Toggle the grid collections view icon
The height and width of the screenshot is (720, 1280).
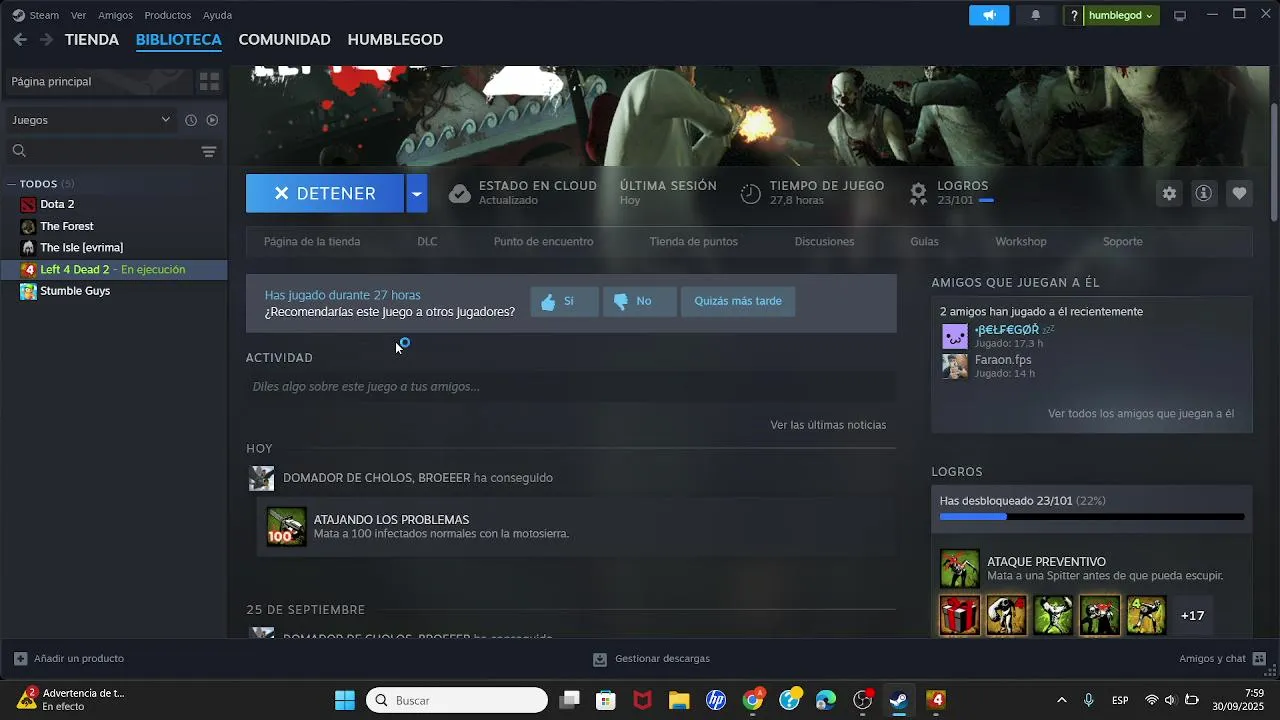click(209, 81)
